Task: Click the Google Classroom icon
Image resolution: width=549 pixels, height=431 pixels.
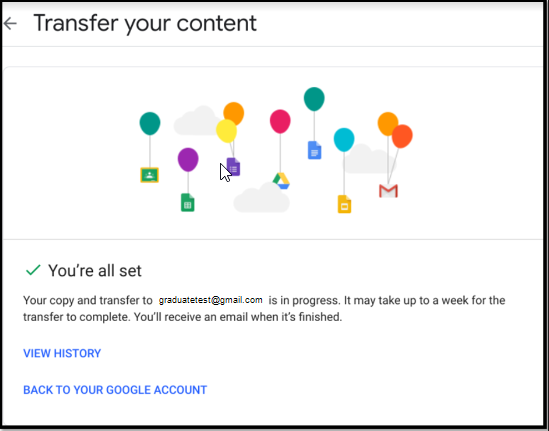Action: pyautogui.click(x=150, y=175)
